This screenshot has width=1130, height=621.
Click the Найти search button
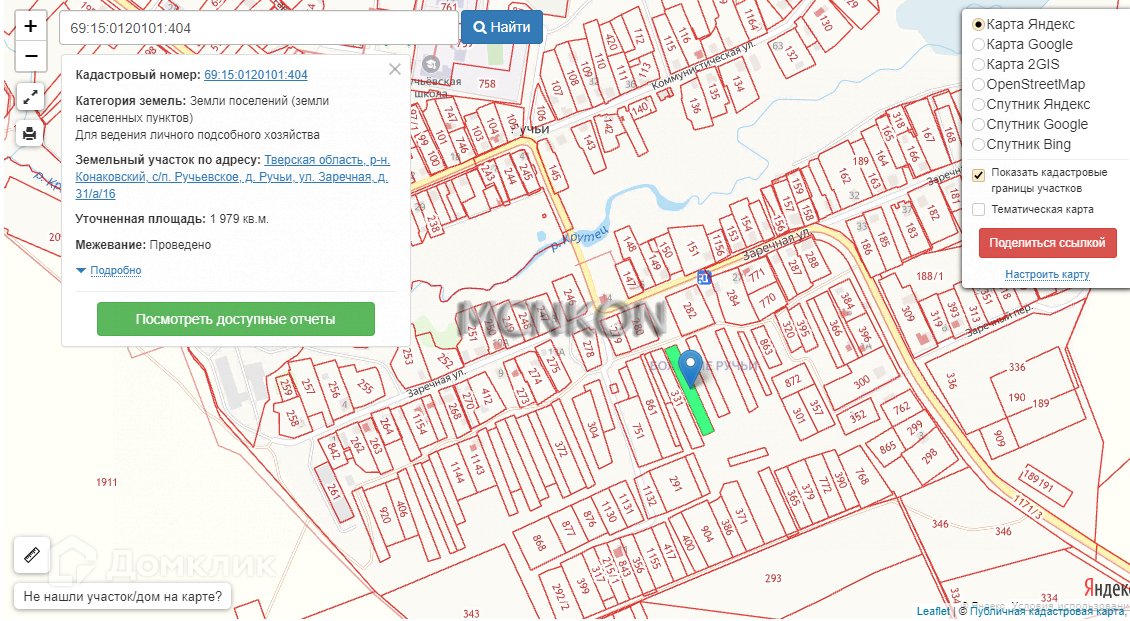coord(502,27)
